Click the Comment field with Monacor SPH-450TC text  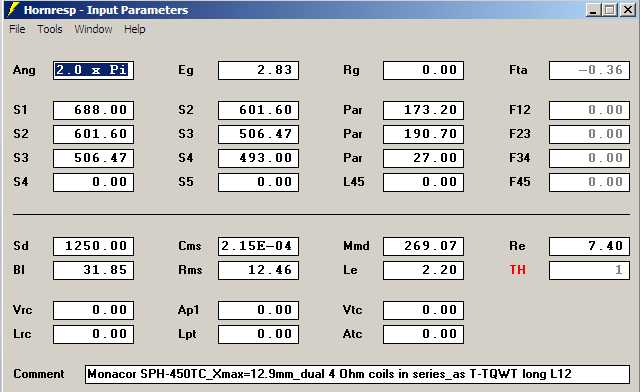358,374
